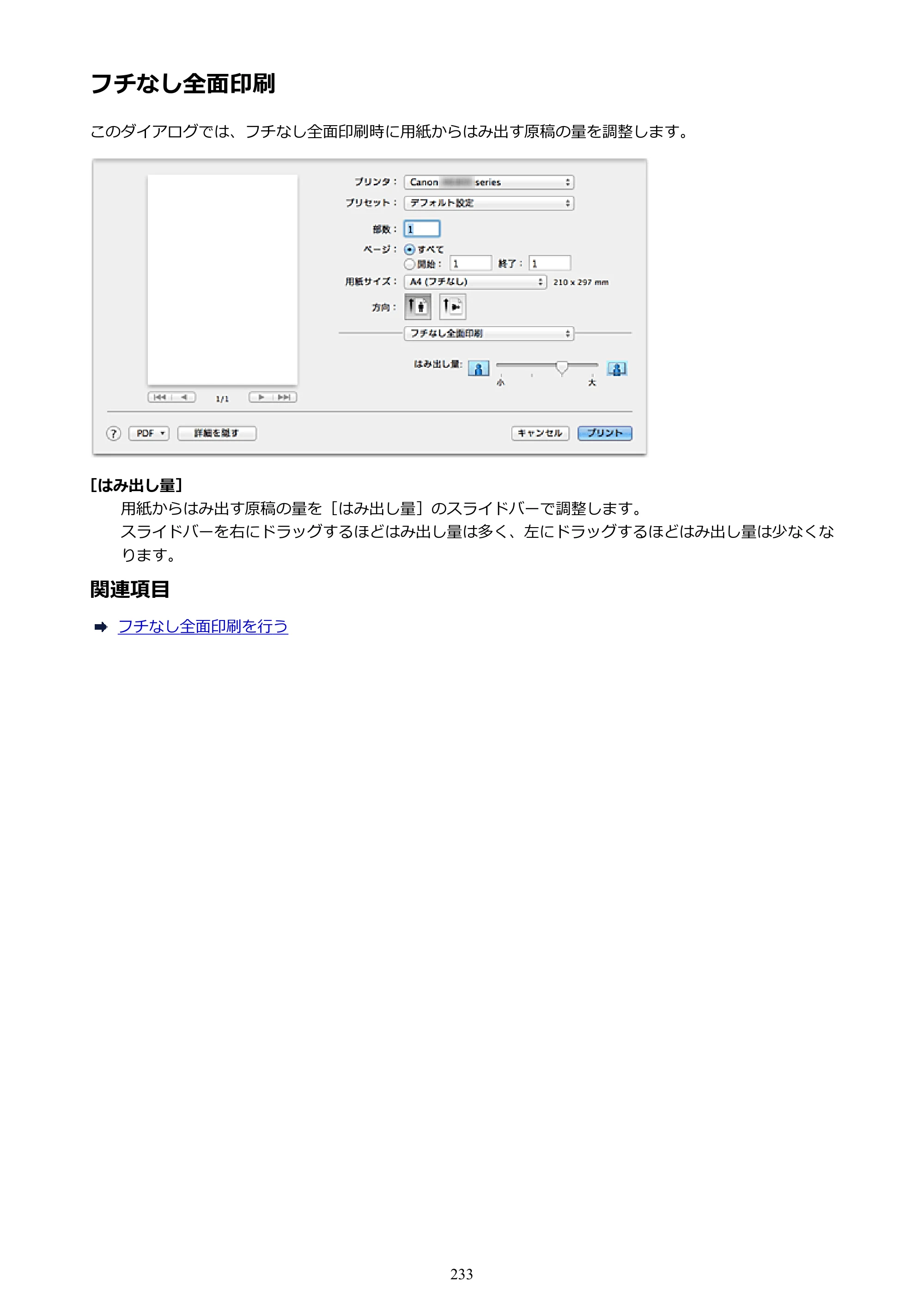Go to last preview page button
Viewport: 924px width, 1307px height.
pyautogui.click(x=285, y=397)
